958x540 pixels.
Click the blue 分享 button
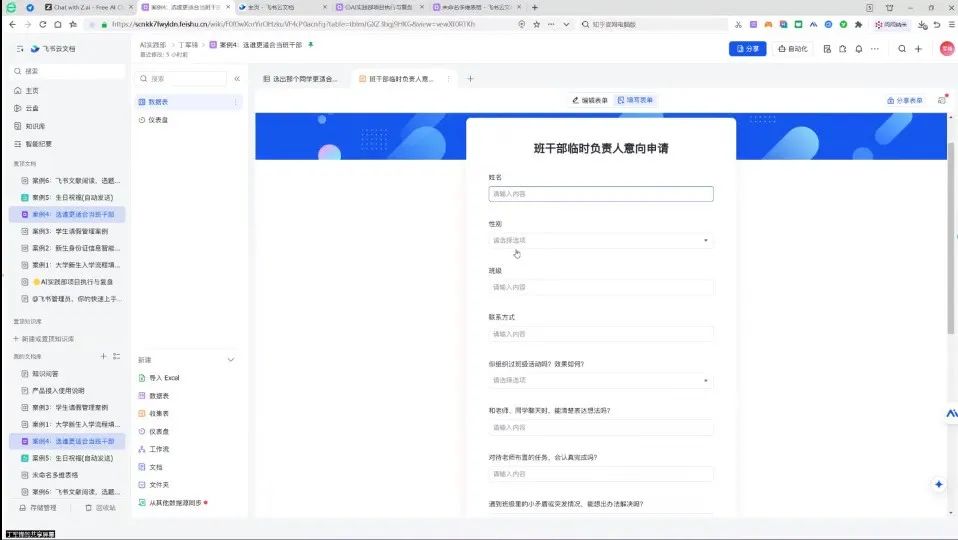(x=747, y=48)
